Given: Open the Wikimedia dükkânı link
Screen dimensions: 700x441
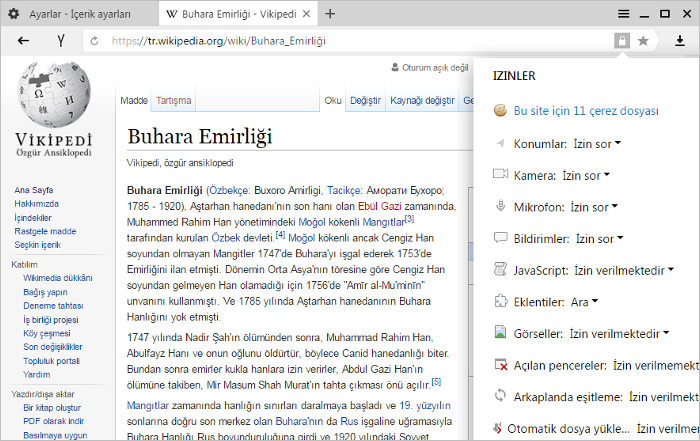Looking at the screenshot, I should point(58,278).
